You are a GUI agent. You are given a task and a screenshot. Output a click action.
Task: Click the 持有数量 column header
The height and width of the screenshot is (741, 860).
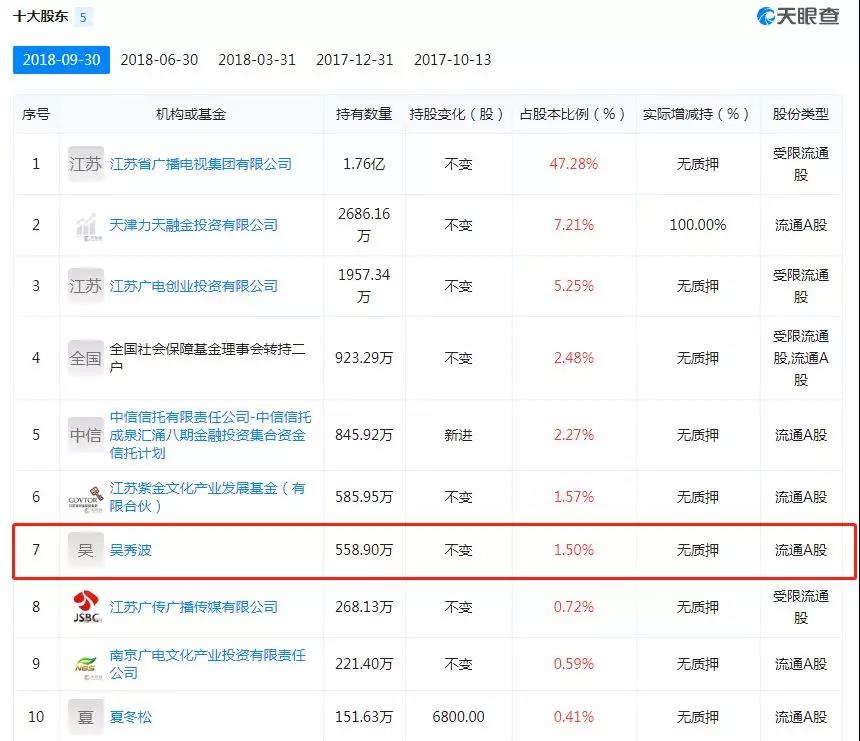364,114
